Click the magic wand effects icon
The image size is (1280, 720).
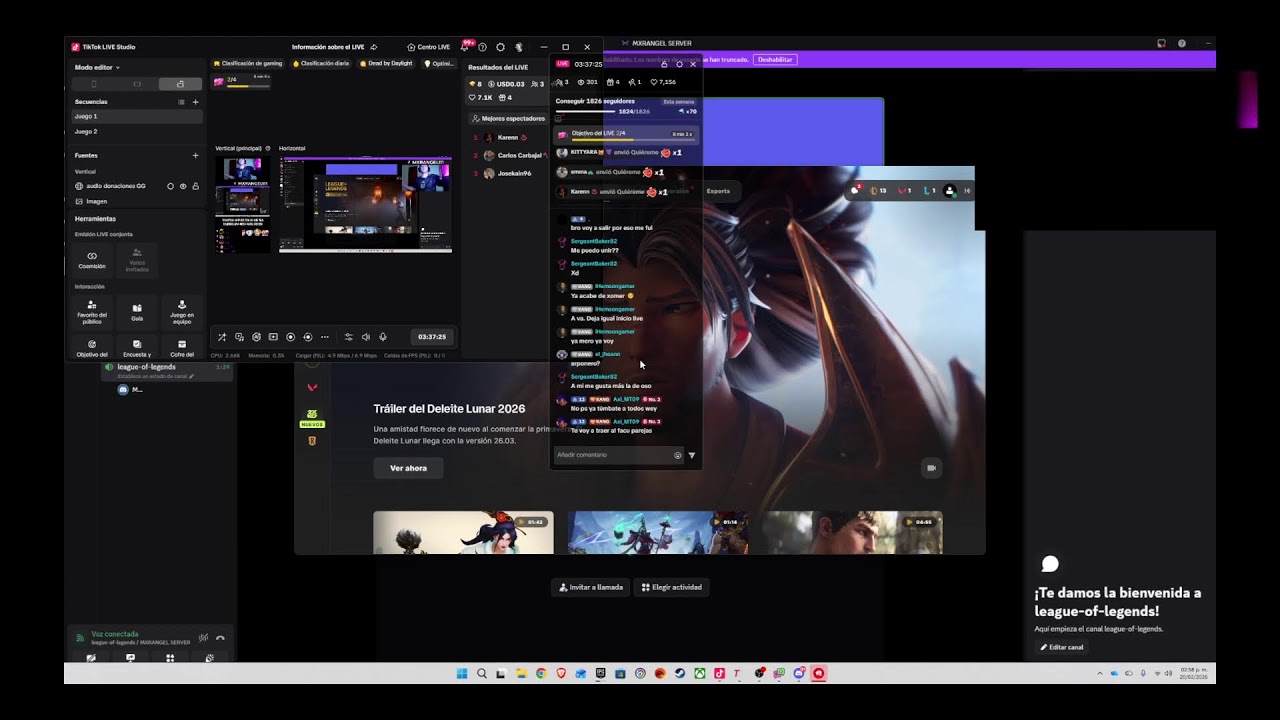pos(222,337)
